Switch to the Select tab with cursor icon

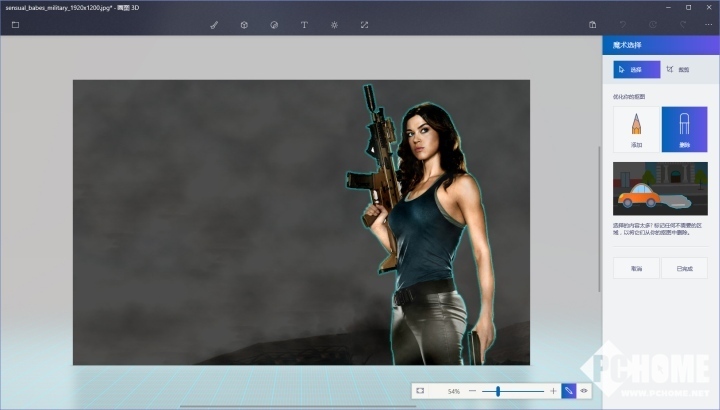coord(637,69)
